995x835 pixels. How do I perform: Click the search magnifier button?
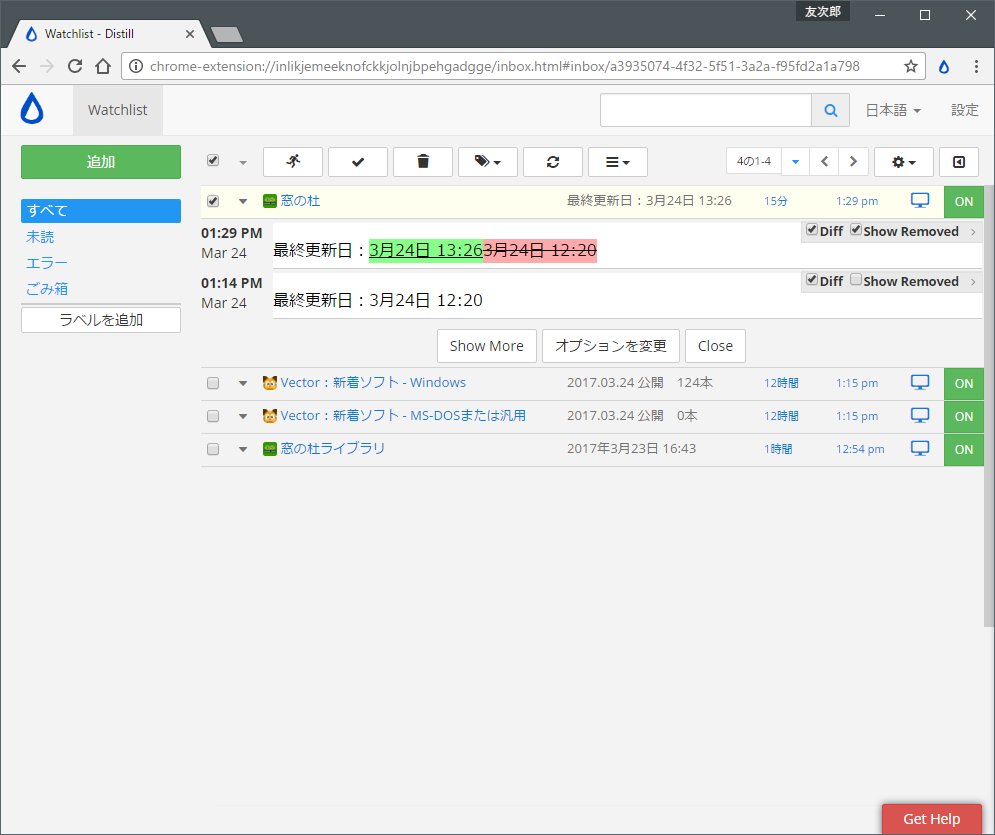click(x=831, y=110)
